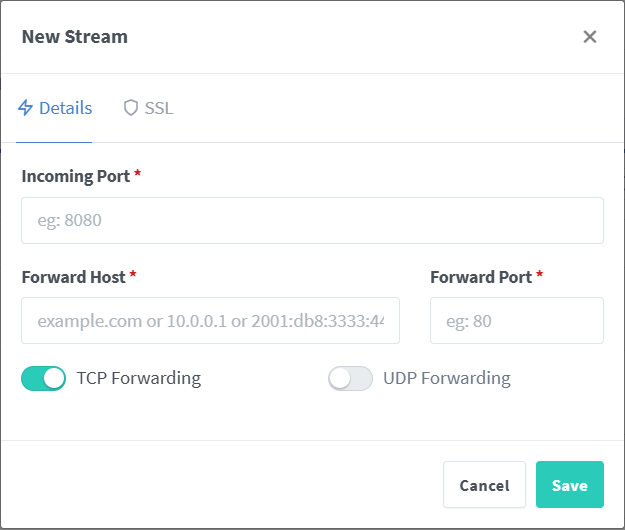This screenshot has width=625, height=530.
Task: Click into the Forward Host field
Action: 210,320
